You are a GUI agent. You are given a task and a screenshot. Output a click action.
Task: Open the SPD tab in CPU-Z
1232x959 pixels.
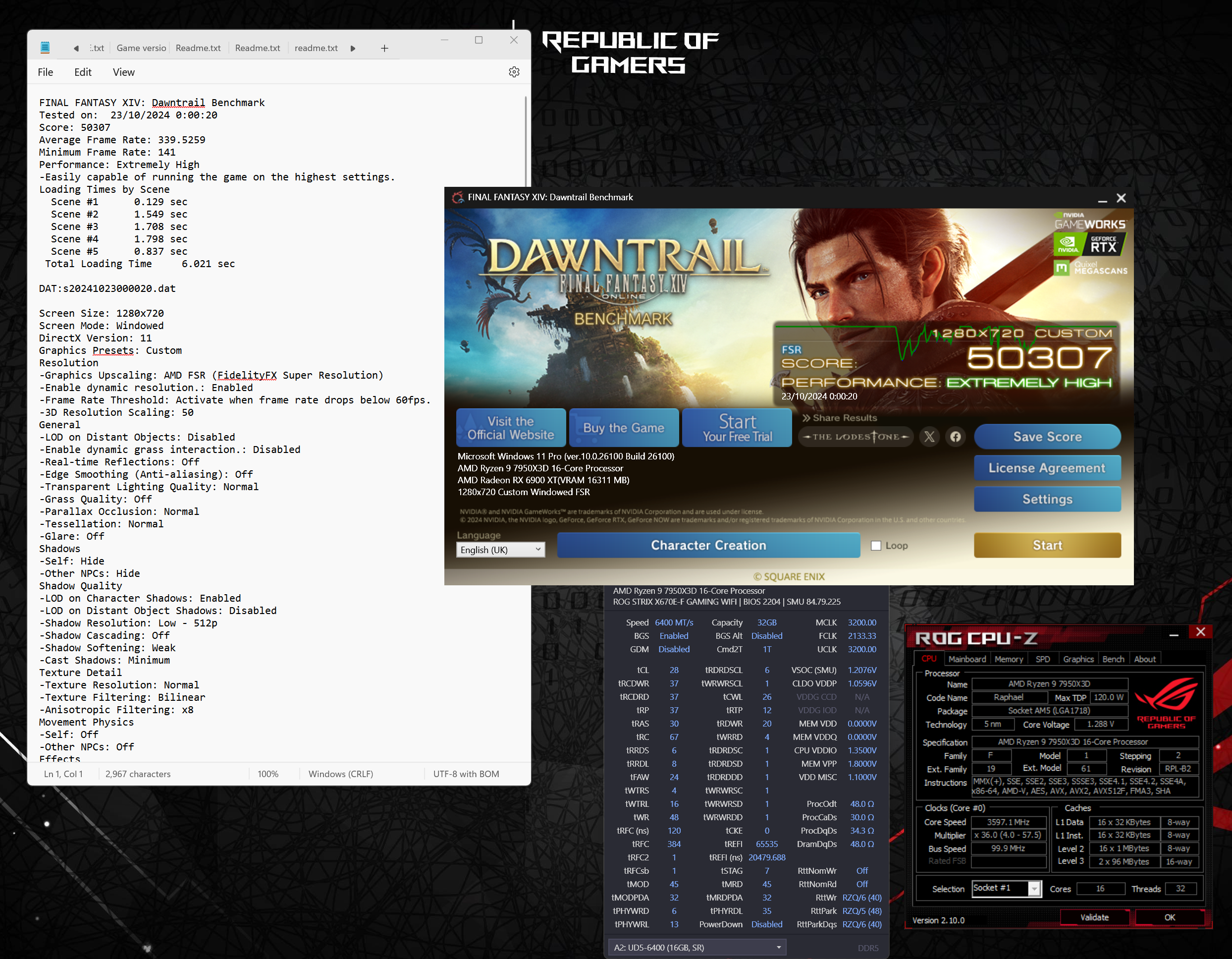[1042, 659]
